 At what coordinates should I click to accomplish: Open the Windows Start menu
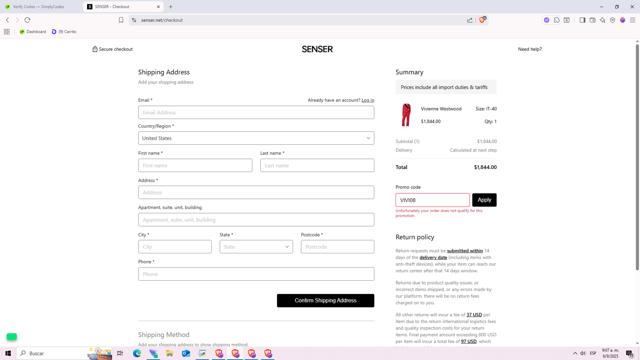click(x=8, y=353)
